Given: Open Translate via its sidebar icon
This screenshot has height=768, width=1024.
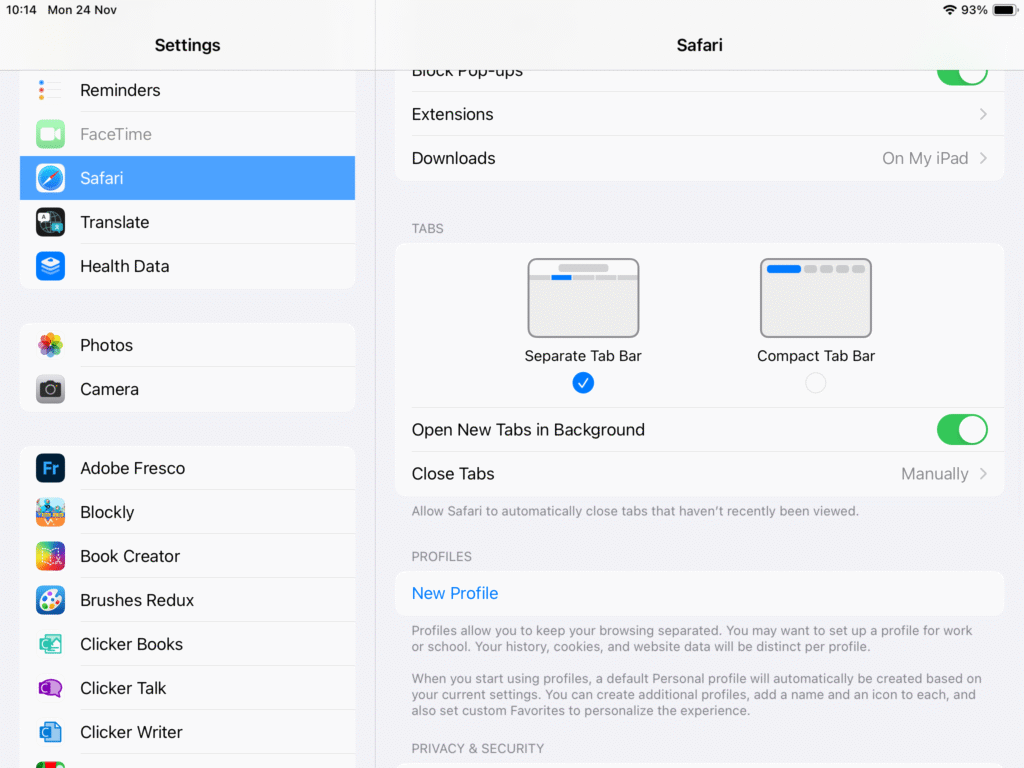Looking at the screenshot, I should (50, 222).
